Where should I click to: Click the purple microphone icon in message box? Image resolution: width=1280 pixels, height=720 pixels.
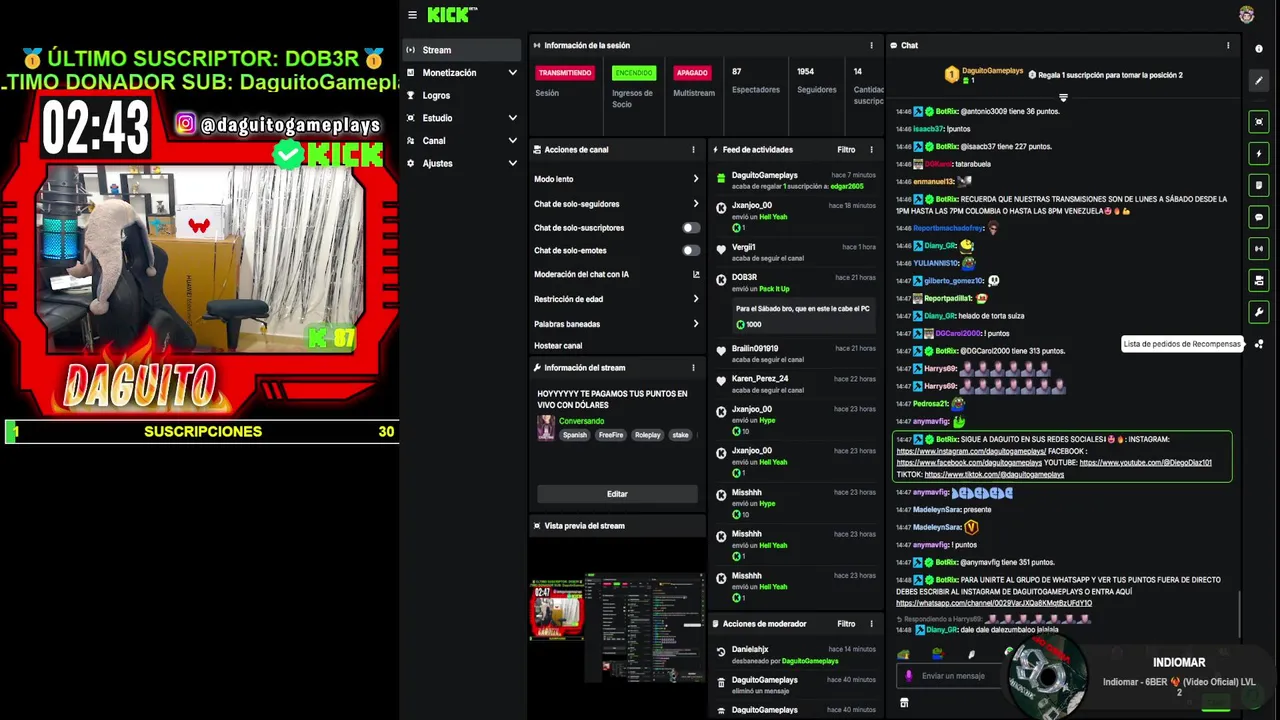(909, 676)
